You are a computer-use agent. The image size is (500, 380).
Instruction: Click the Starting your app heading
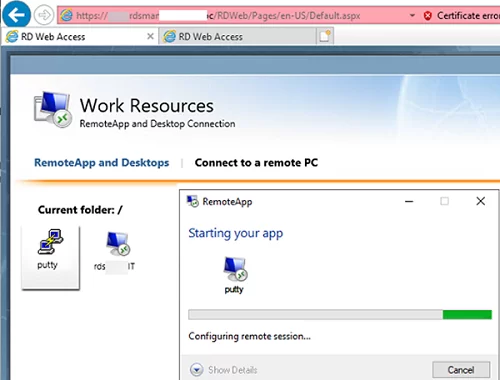click(236, 233)
